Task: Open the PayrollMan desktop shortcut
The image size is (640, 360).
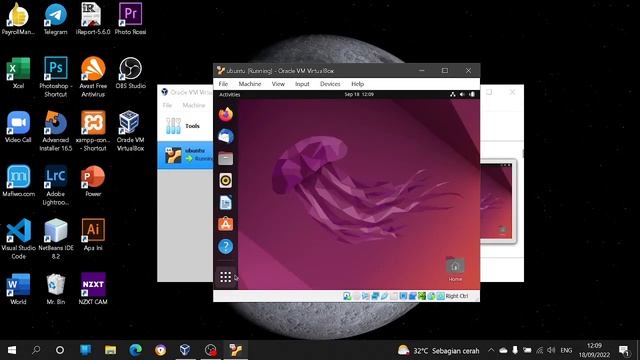Action: 18,19
